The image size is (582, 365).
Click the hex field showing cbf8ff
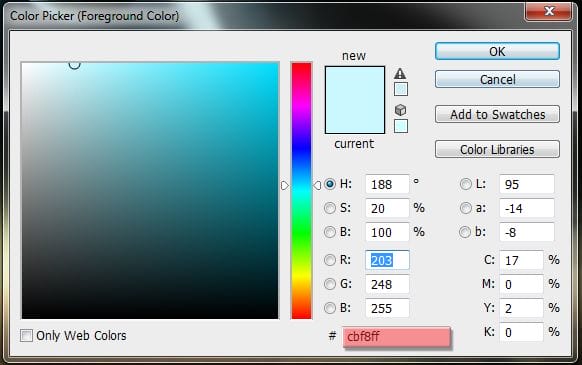point(397,337)
